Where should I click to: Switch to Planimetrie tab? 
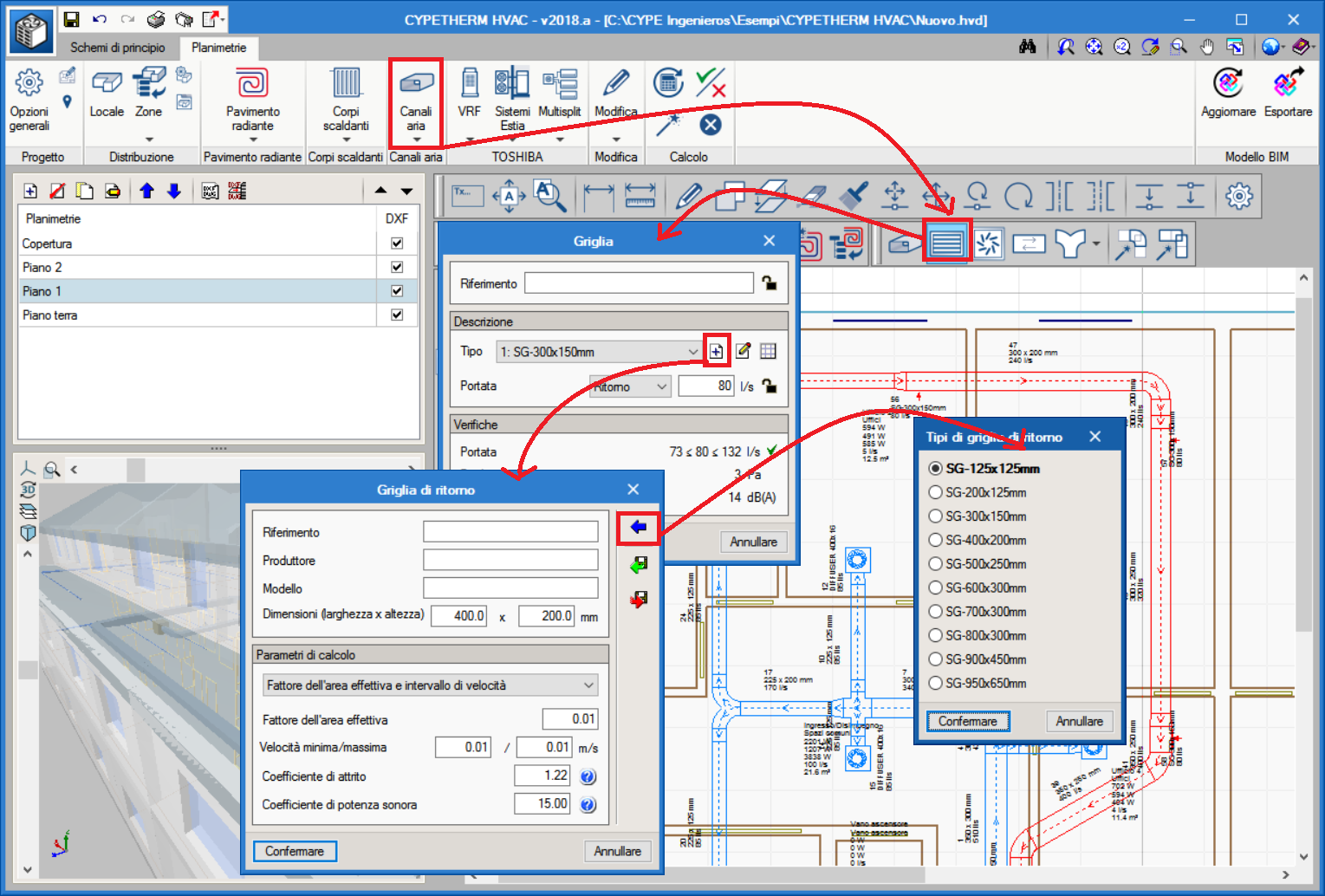click(x=219, y=48)
